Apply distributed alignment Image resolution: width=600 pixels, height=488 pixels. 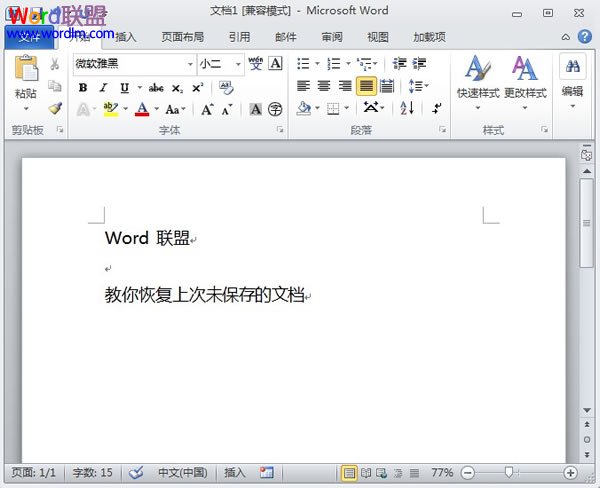click(x=387, y=86)
